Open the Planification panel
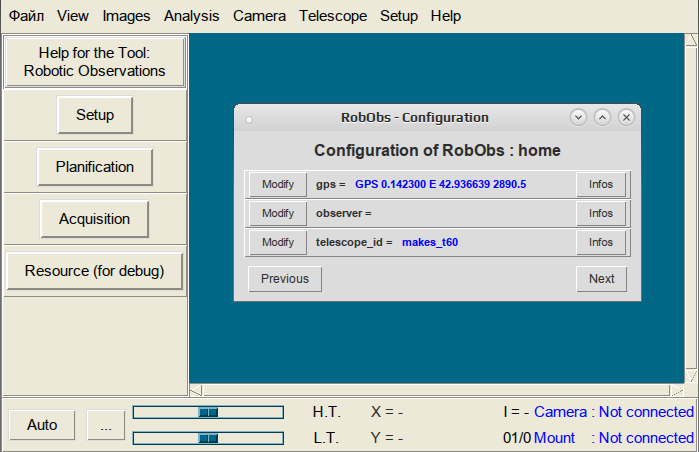This screenshot has height=452, width=699. tap(95, 167)
